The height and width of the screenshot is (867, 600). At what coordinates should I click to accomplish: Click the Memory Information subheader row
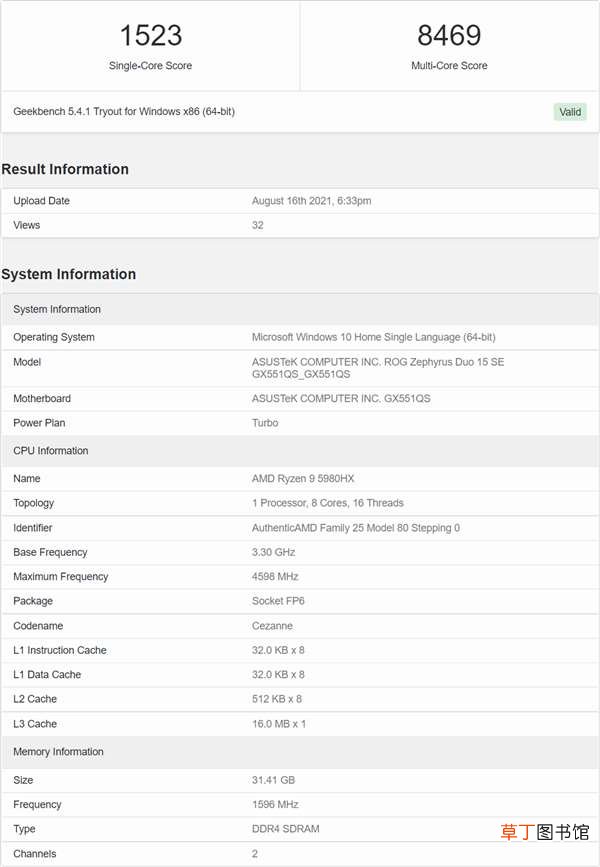[300, 752]
